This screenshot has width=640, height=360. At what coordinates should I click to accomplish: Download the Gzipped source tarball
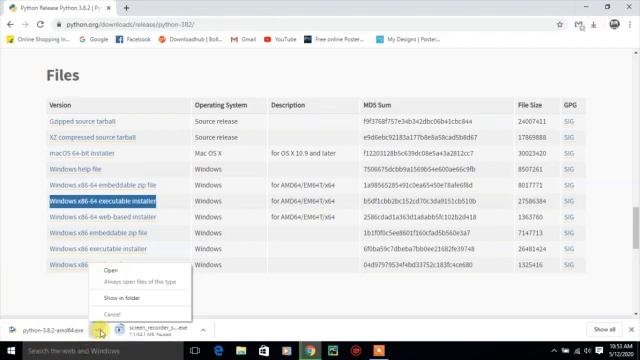pyautogui.click(x=82, y=121)
